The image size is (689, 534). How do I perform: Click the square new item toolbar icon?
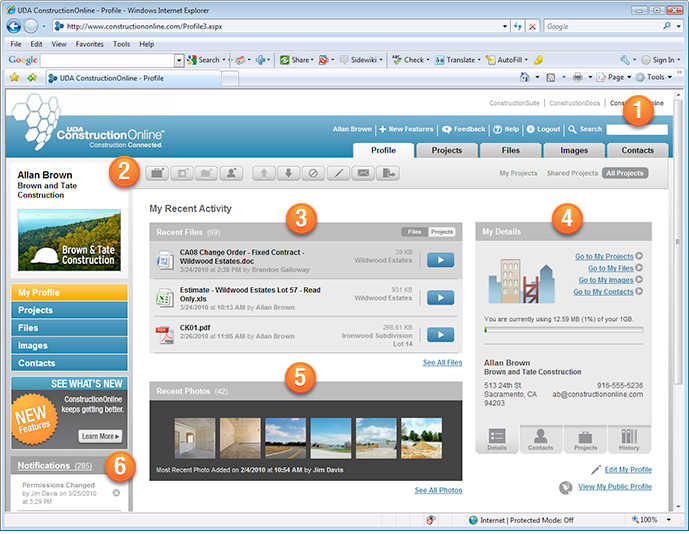click(x=182, y=174)
